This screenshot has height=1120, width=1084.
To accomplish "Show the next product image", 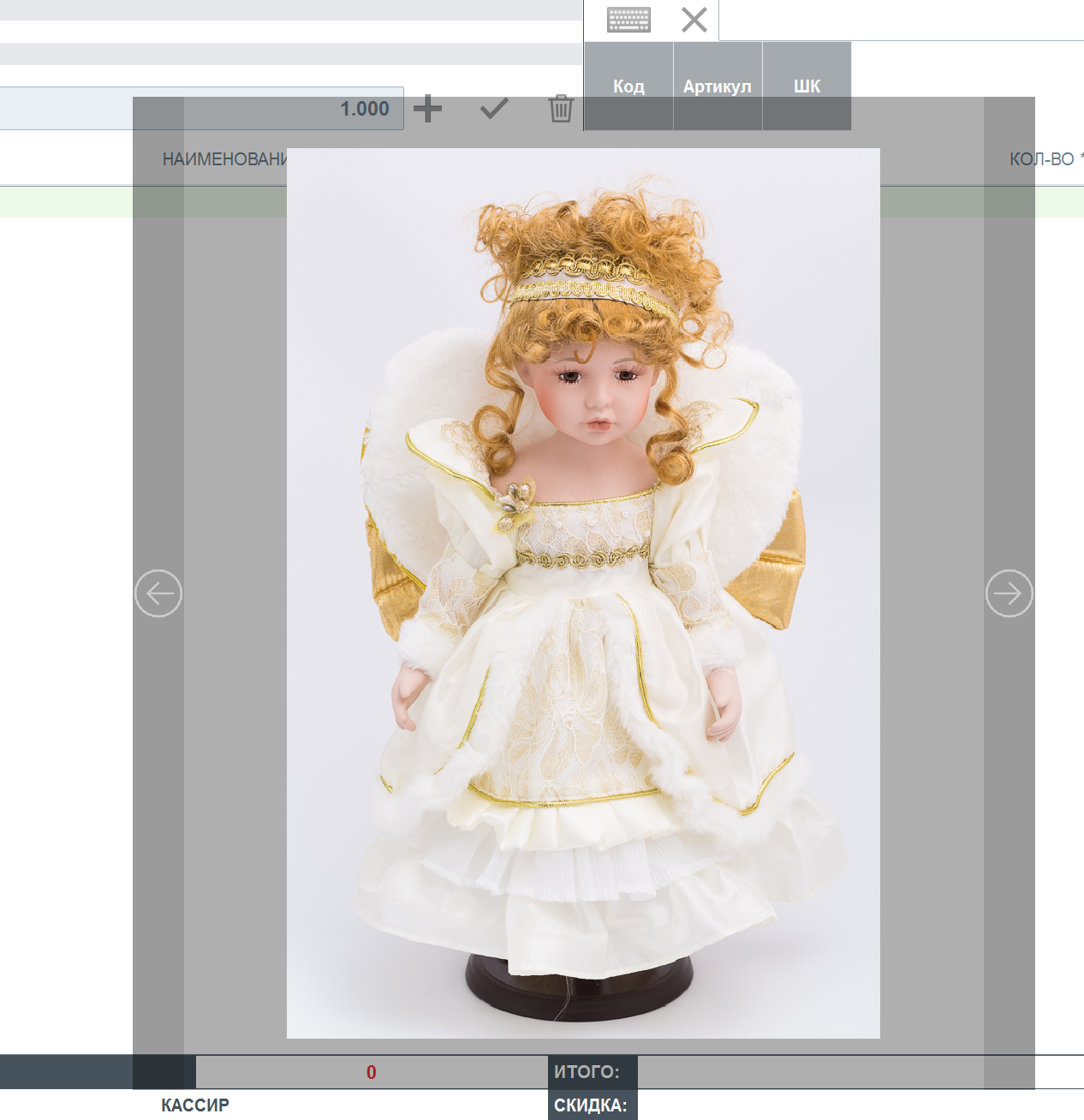I will [x=1010, y=593].
